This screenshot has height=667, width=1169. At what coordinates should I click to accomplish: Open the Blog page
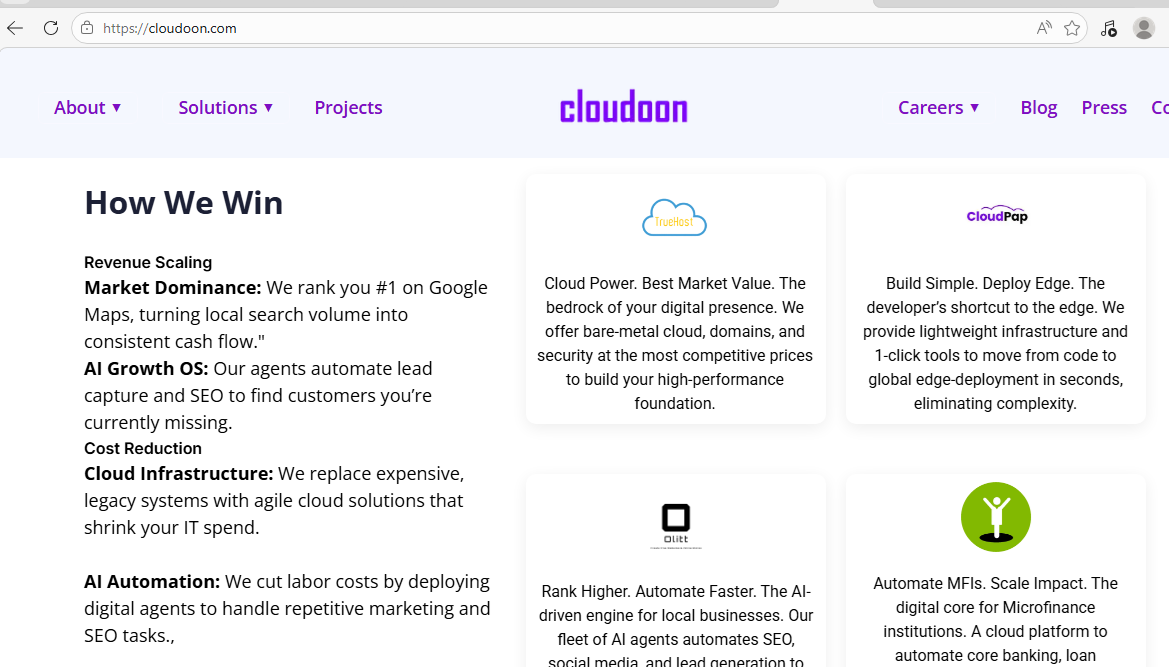pyautogui.click(x=1039, y=107)
